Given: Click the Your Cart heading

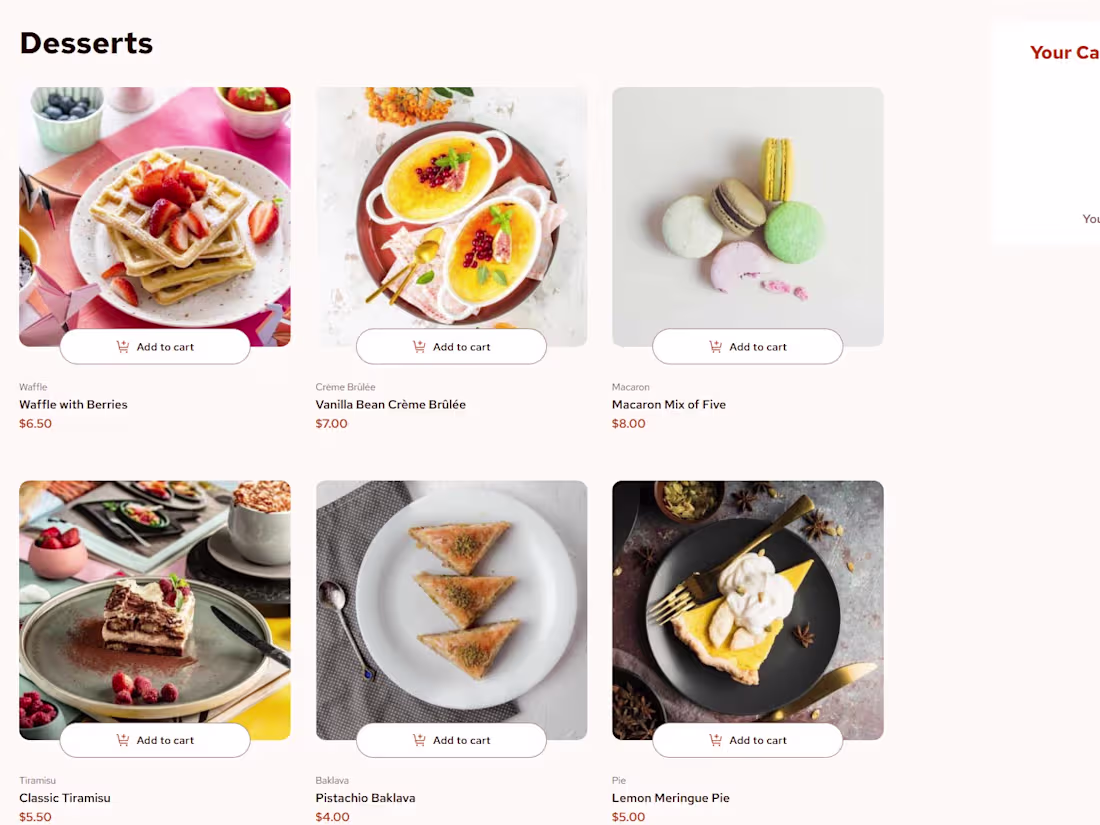Looking at the screenshot, I should [x=1063, y=52].
